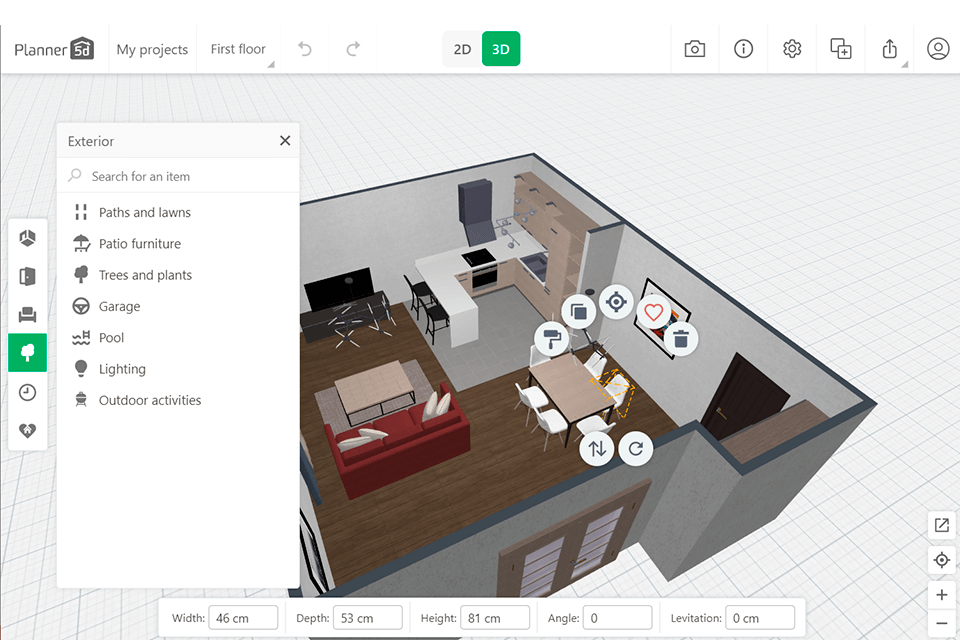Zoom out with the minus button
Image resolution: width=960 pixels, height=640 pixels.
click(x=942, y=623)
